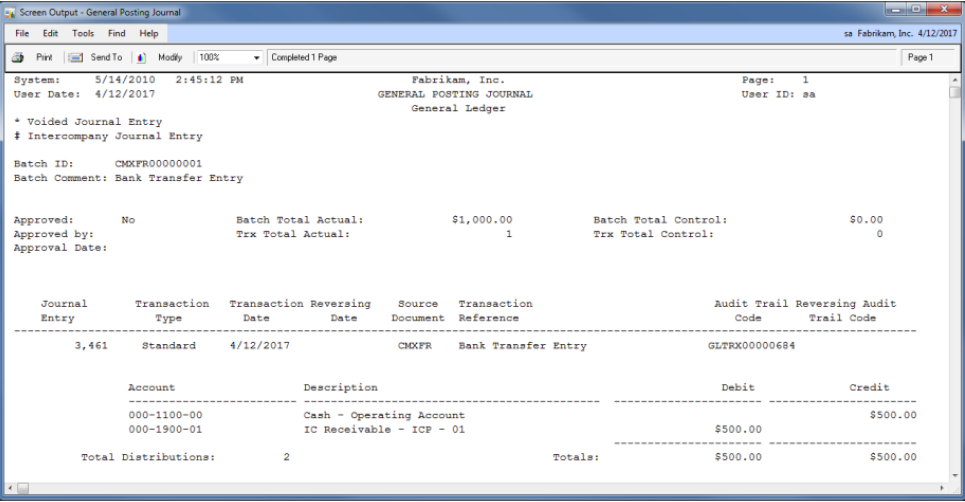Click the horizontal scrollbar right arrow

pyautogui.click(x=941, y=487)
